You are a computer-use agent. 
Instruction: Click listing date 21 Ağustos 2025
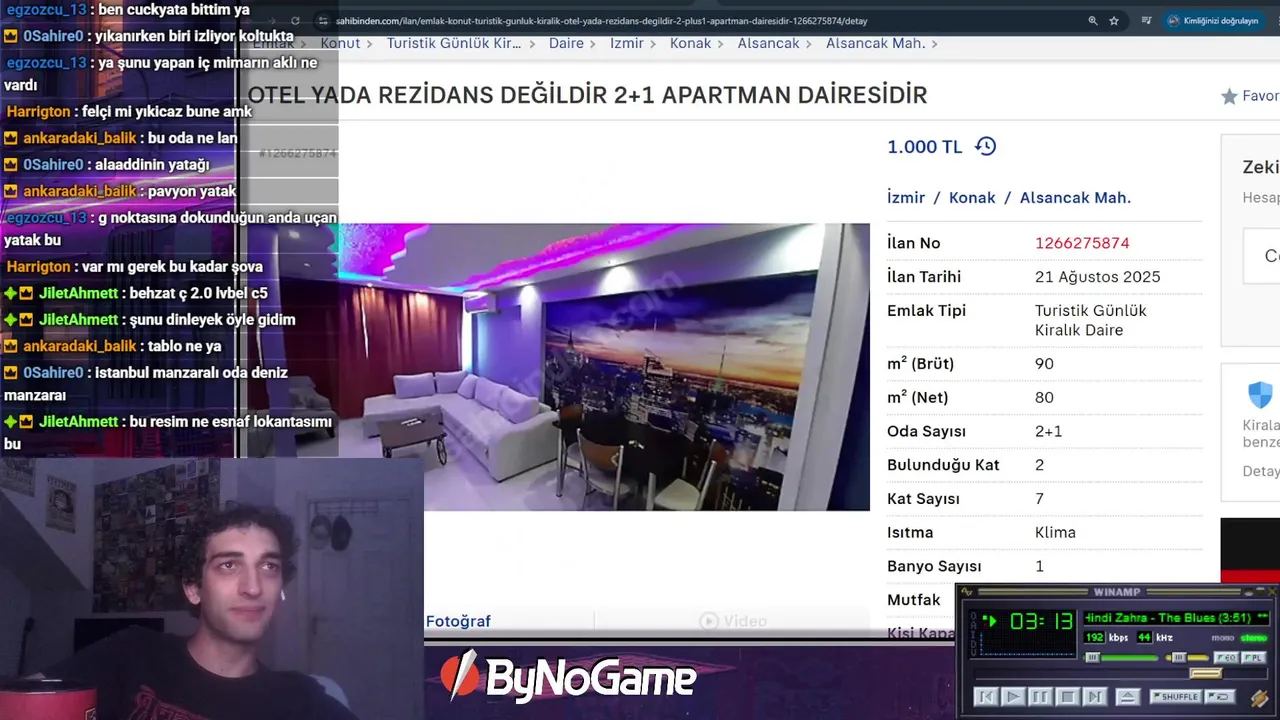[x=1097, y=277]
